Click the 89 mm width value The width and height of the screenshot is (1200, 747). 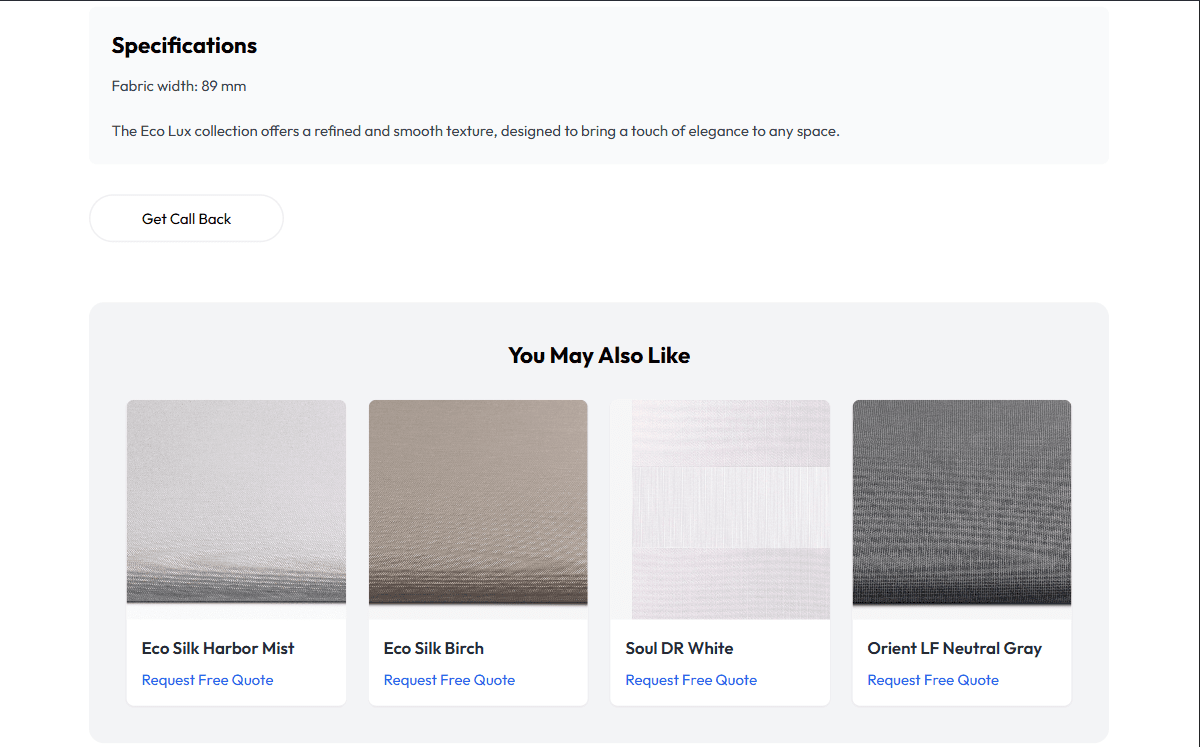click(223, 86)
